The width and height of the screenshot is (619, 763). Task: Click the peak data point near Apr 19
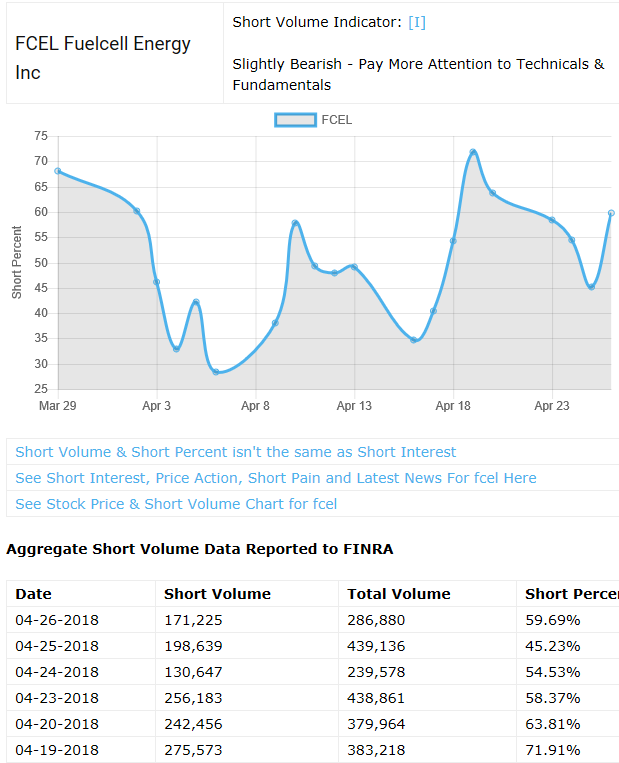[473, 152]
